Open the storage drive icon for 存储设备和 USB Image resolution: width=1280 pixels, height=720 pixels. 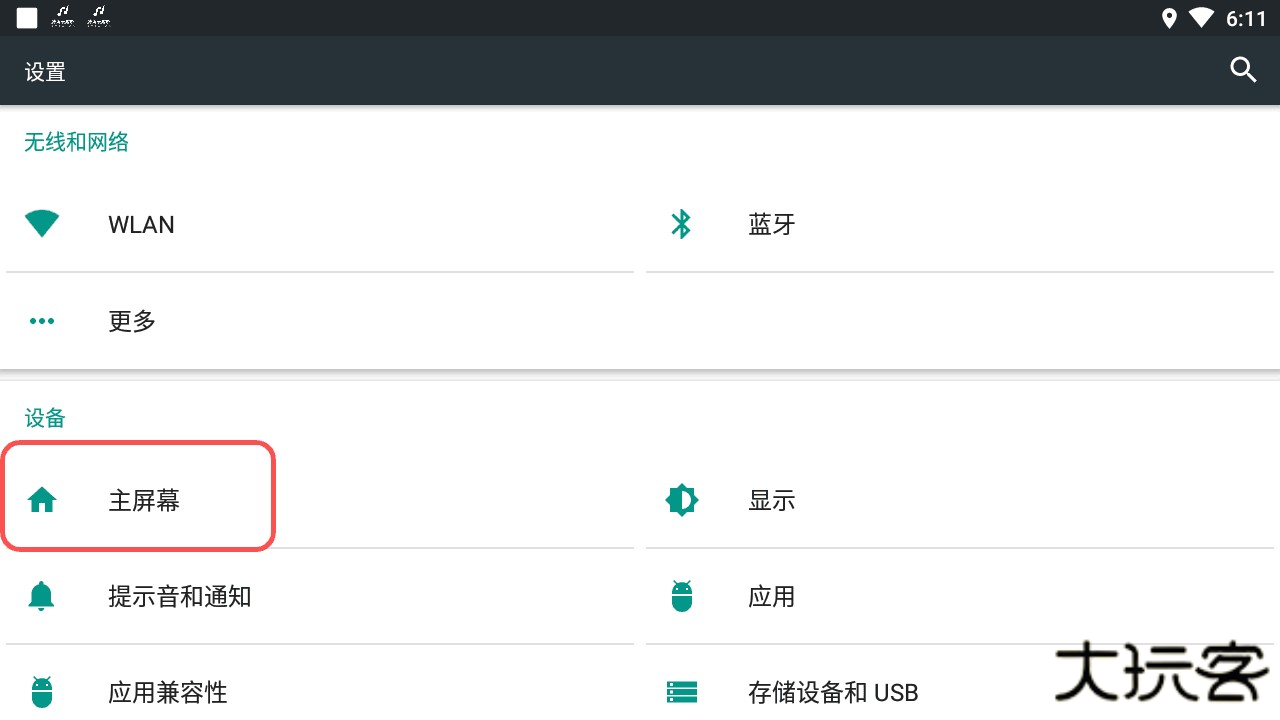point(681,692)
